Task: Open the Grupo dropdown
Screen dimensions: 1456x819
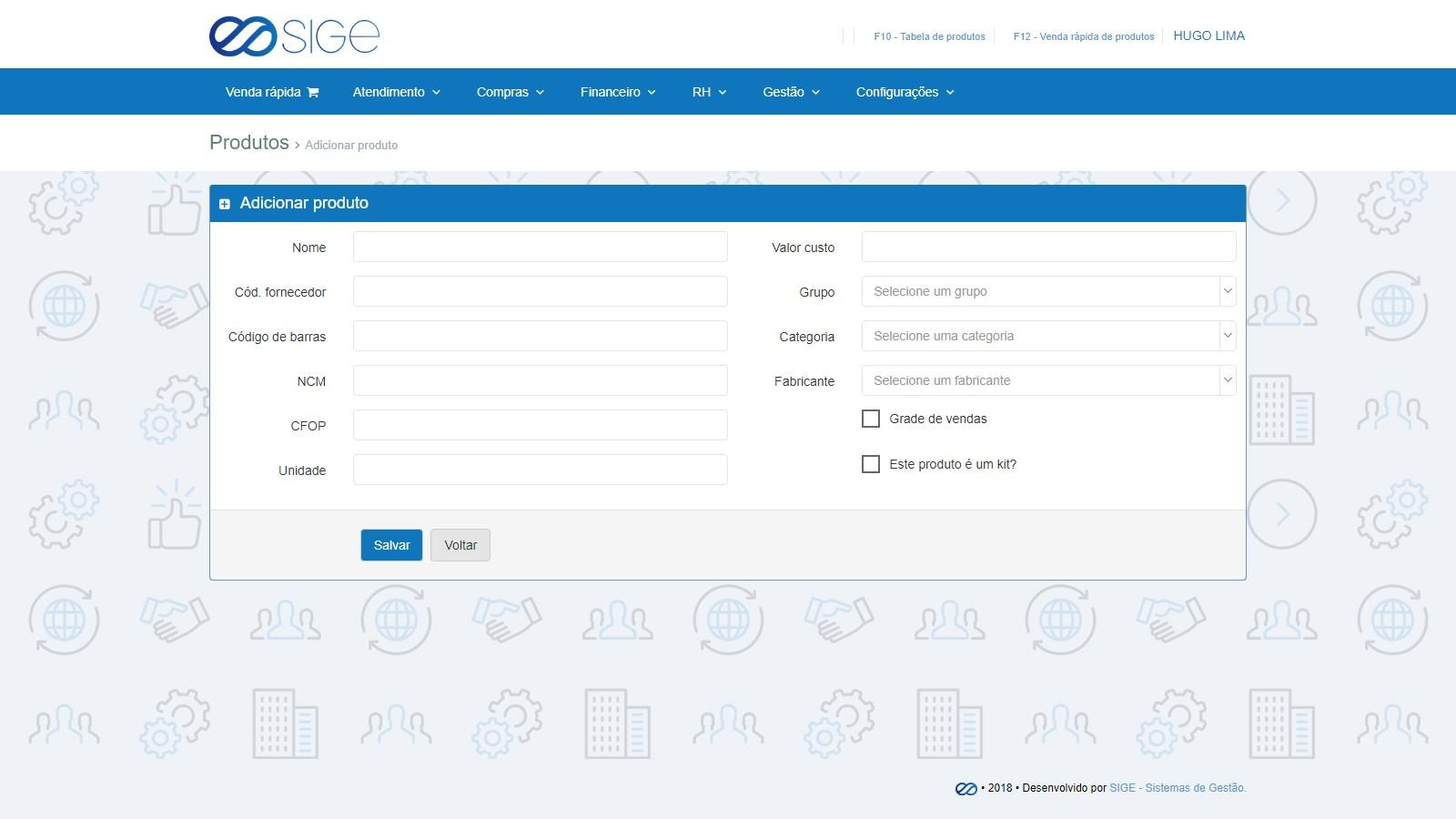Action: click(x=1048, y=291)
